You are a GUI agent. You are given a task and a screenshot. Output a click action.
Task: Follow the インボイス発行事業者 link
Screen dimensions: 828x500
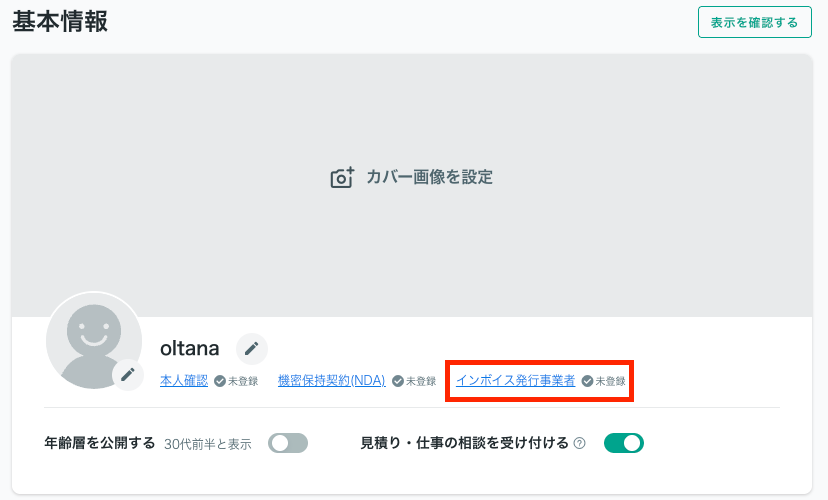[x=515, y=381]
